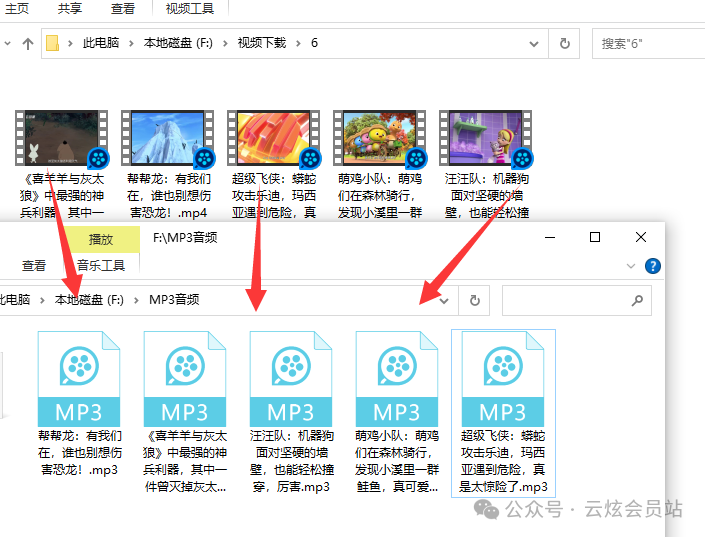Image resolution: width=705 pixels, height=537 pixels.
Task: Click the 搜索"6" search field
Action: [x=648, y=44]
